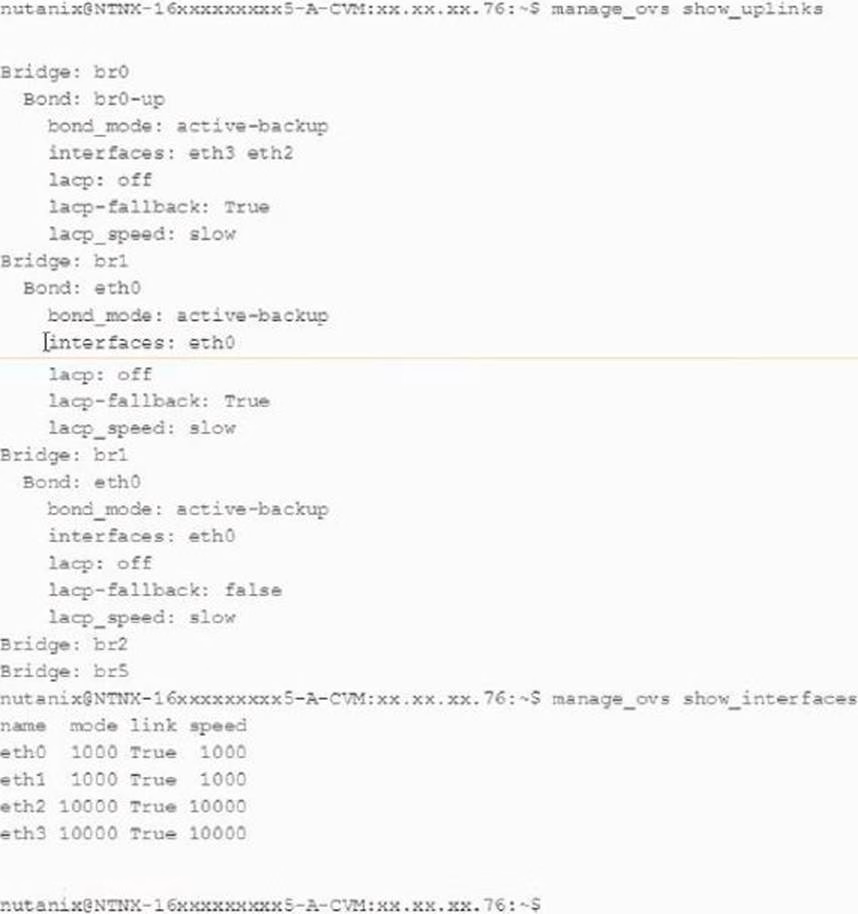Click the manage_ovs show_uplinks command text
858x914 pixels.
687,9
